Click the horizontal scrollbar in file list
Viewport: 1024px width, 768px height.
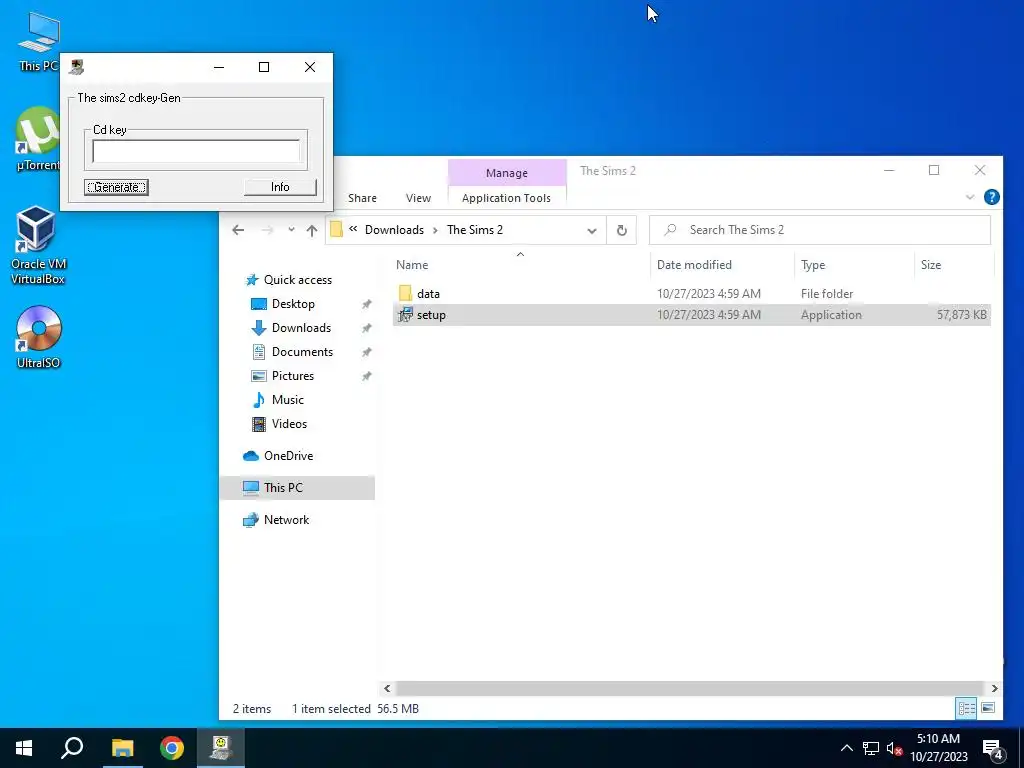pyautogui.click(x=689, y=688)
